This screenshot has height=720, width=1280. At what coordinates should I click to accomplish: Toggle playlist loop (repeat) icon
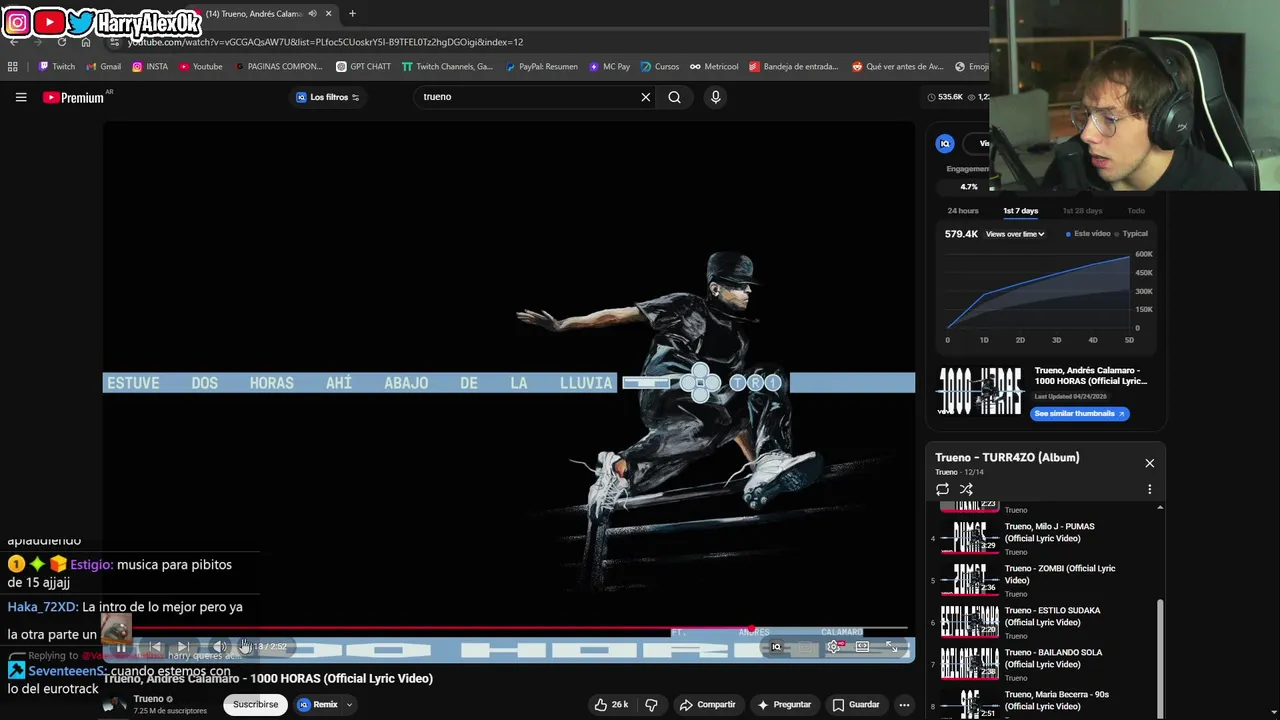[942, 489]
